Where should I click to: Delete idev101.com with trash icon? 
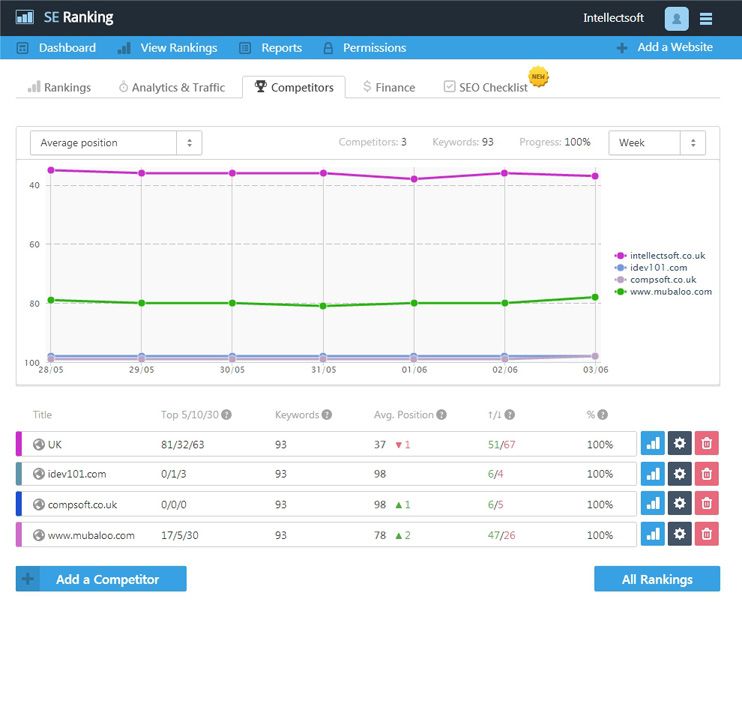(x=707, y=474)
